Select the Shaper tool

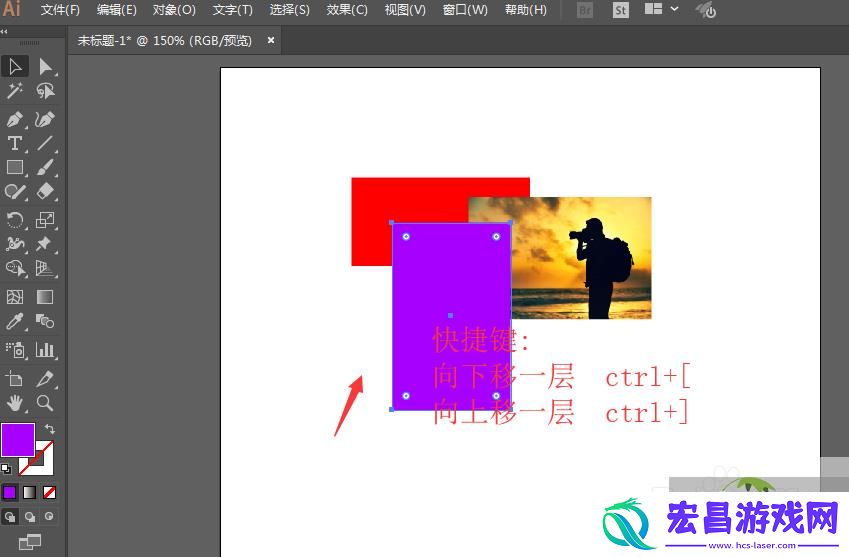[x=15, y=191]
